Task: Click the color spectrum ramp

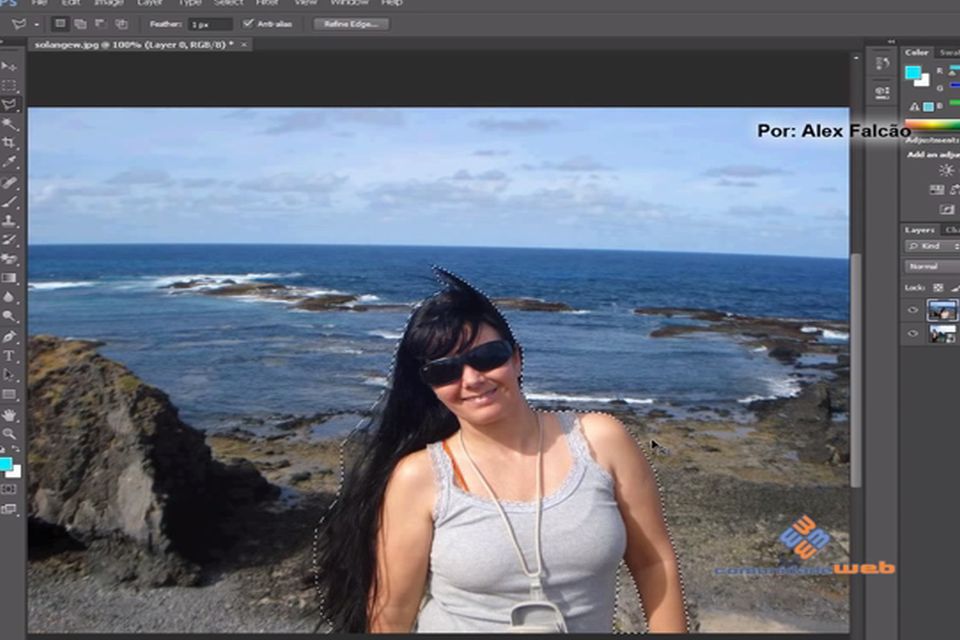Action: coord(932,125)
